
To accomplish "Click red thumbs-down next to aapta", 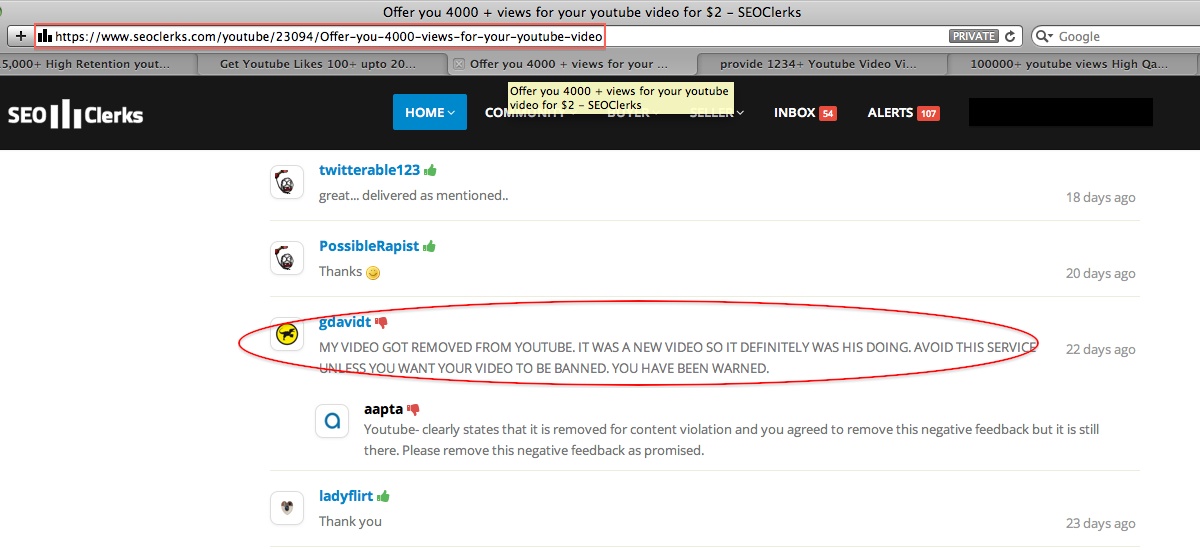I will (x=413, y=409).
